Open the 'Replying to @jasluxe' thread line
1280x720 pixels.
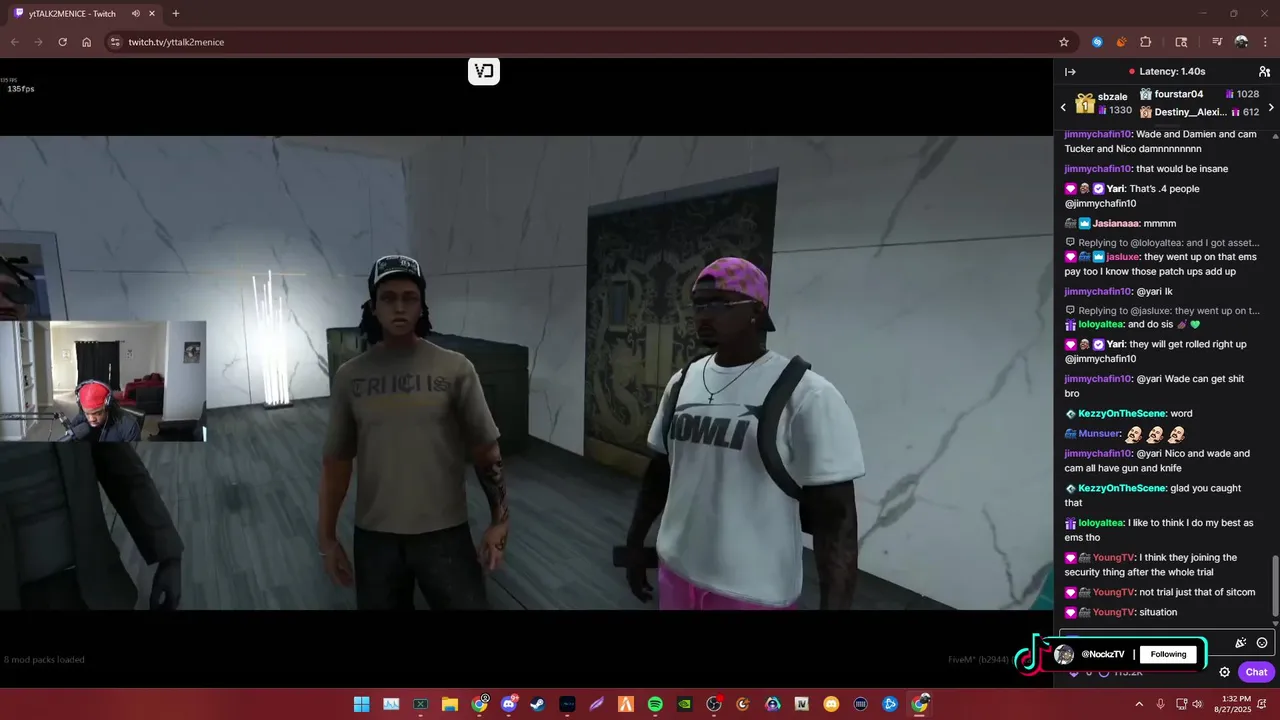point(1163,311)
